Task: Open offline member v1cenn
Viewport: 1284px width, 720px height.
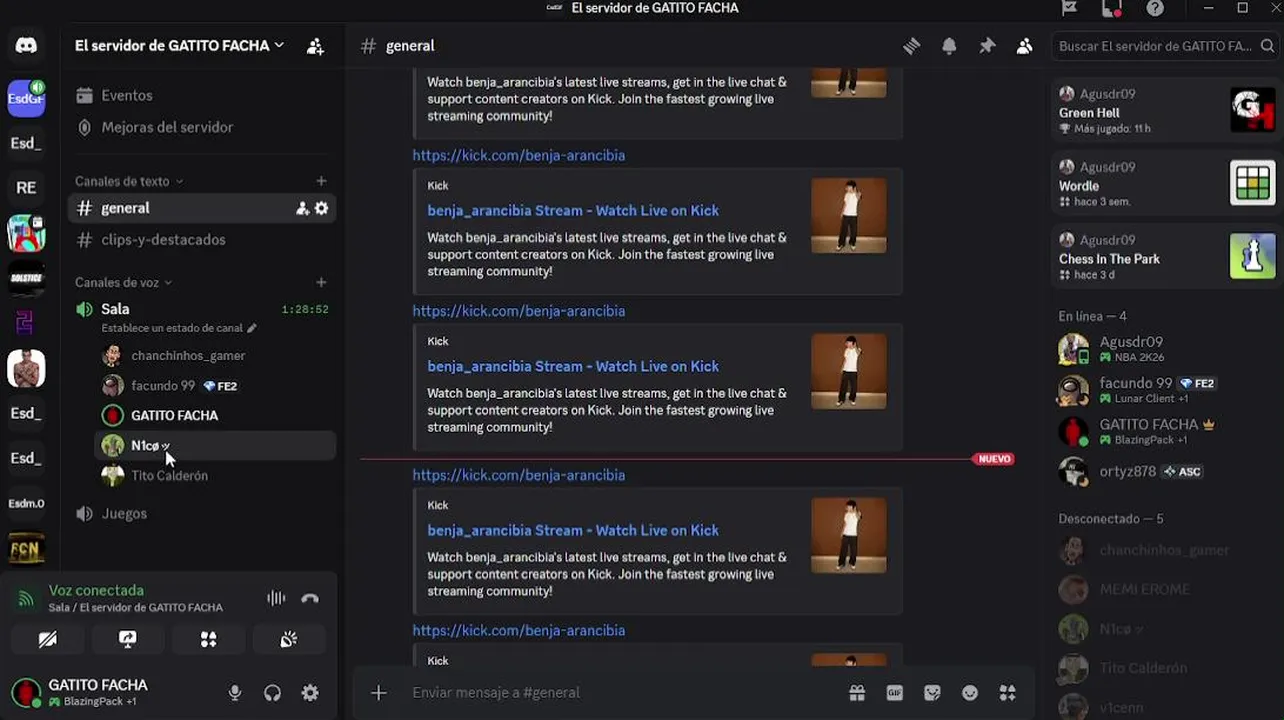Action: [x=1165, y=707]
